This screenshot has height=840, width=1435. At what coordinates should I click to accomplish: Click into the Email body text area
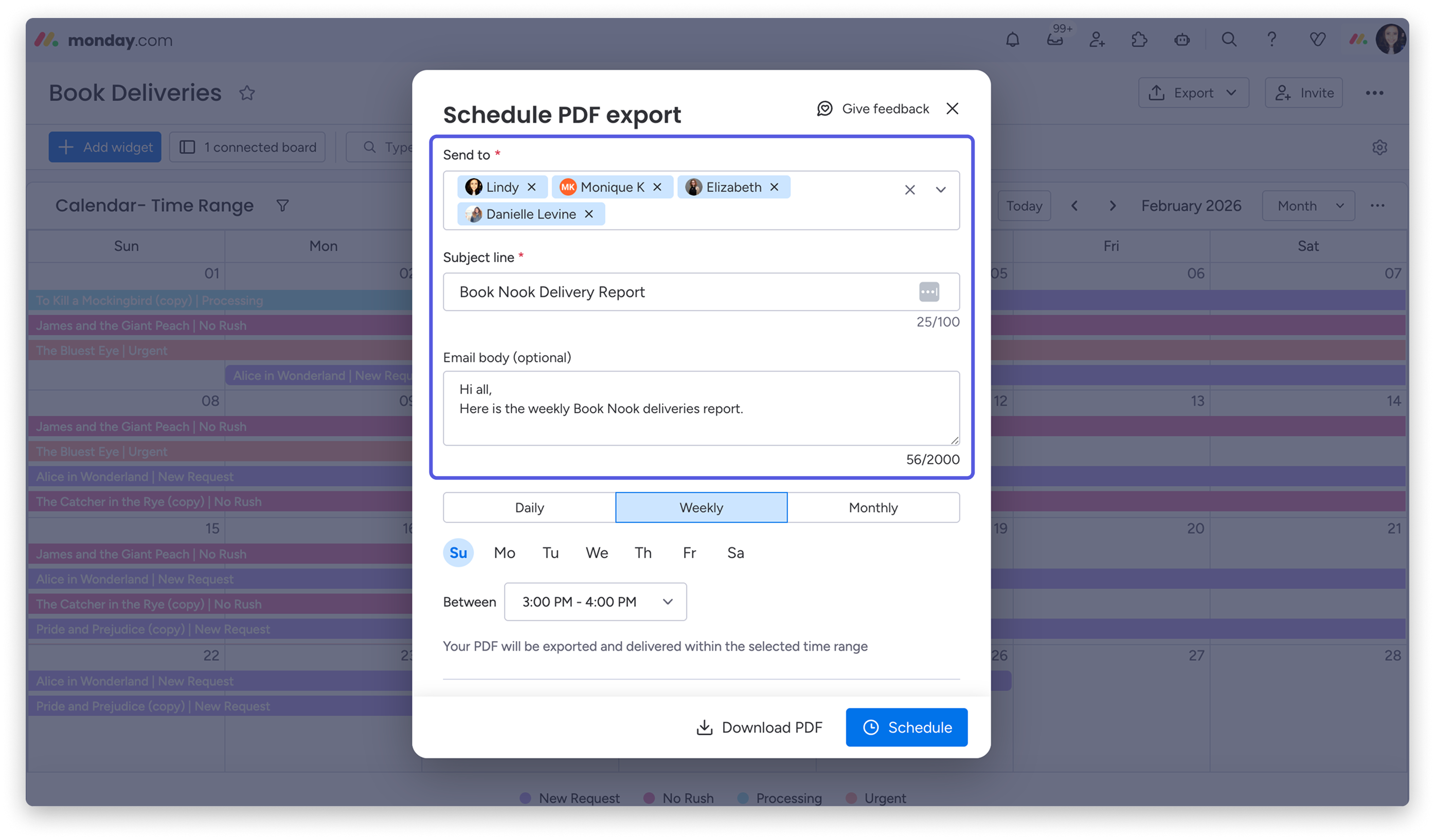701,408
